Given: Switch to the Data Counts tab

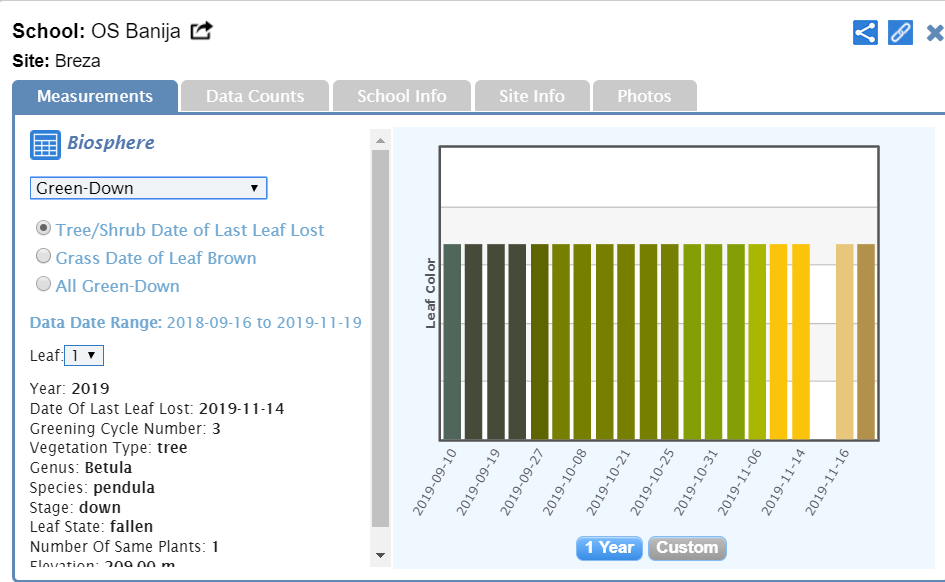Looking at the screenshot, I should pos(255,96).
